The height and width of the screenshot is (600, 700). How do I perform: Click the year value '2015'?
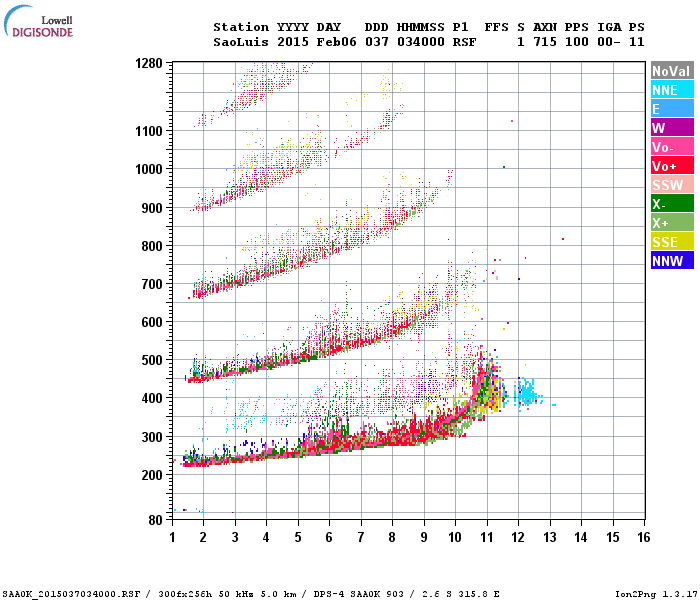coord(293,42)
